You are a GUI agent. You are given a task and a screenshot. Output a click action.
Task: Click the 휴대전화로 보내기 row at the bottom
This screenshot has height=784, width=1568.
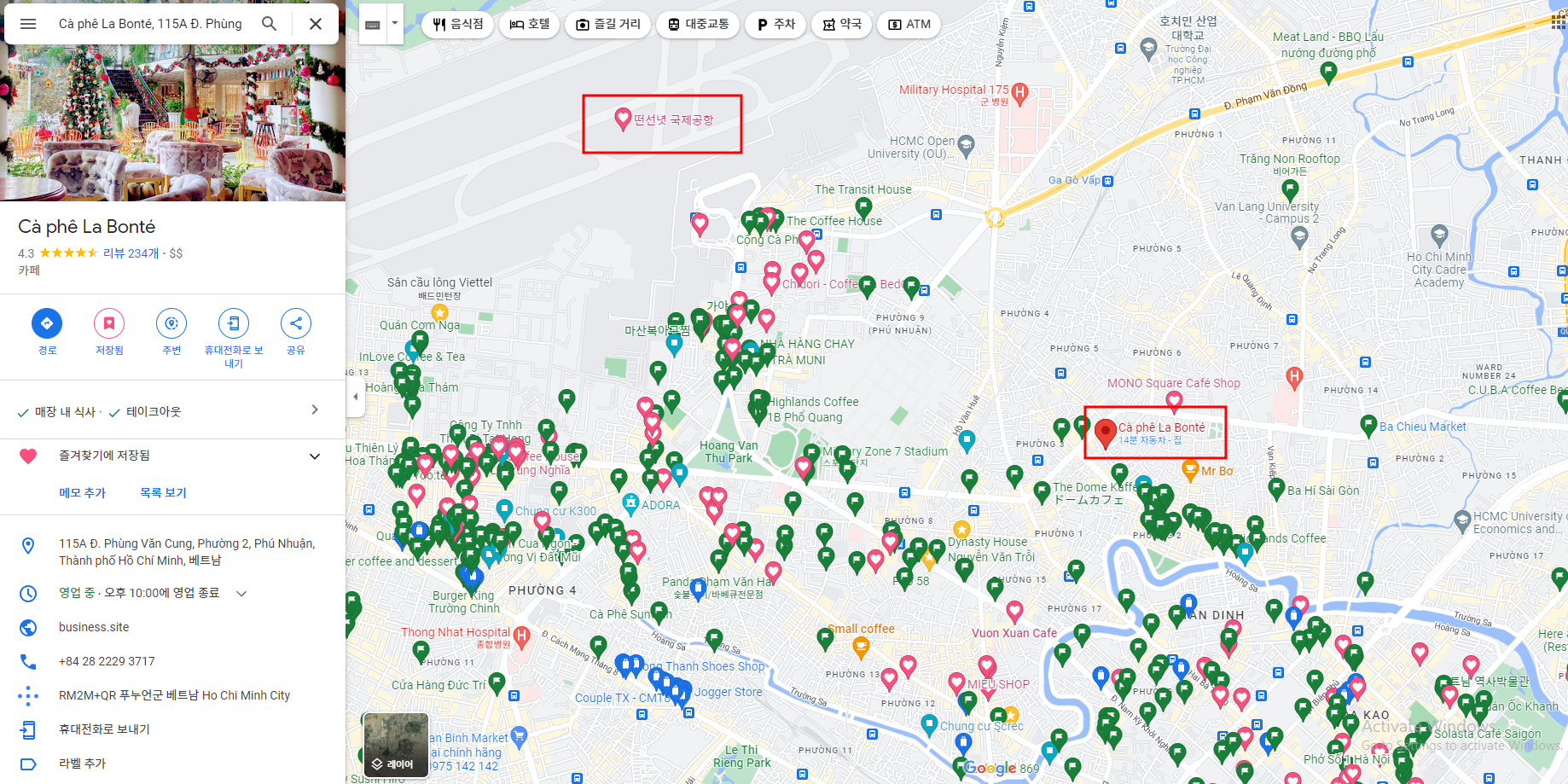[172, 729]
